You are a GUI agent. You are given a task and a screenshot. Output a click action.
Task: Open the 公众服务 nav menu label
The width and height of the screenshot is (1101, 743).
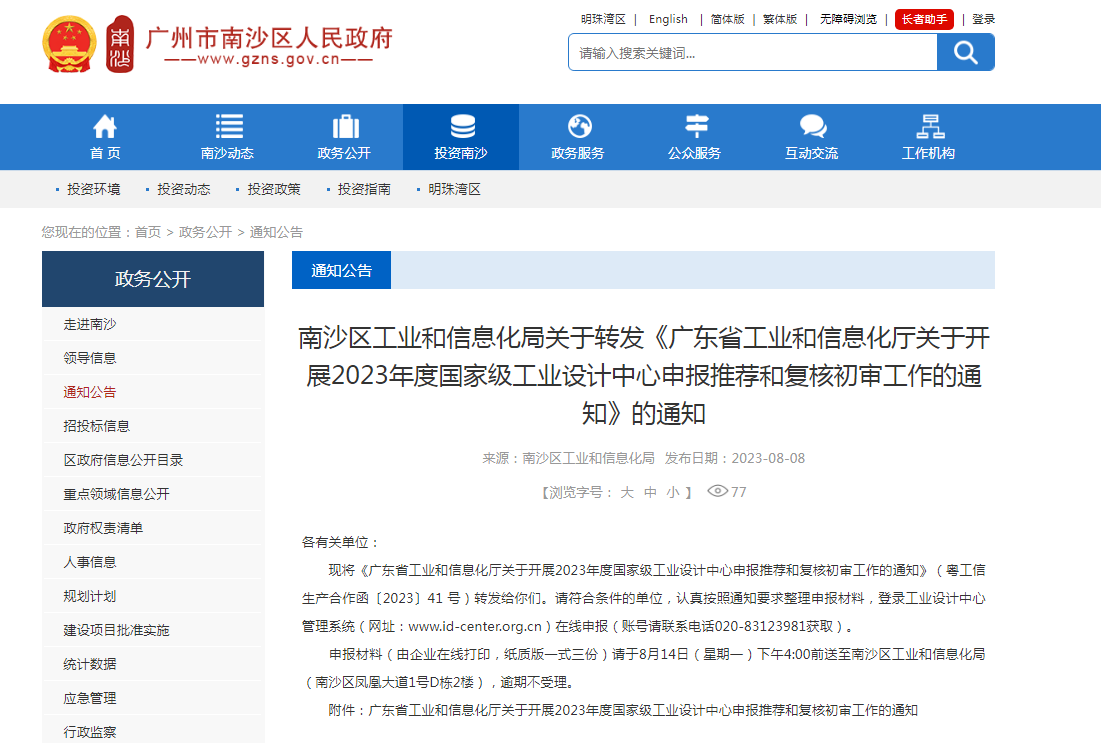pos(694,153)
